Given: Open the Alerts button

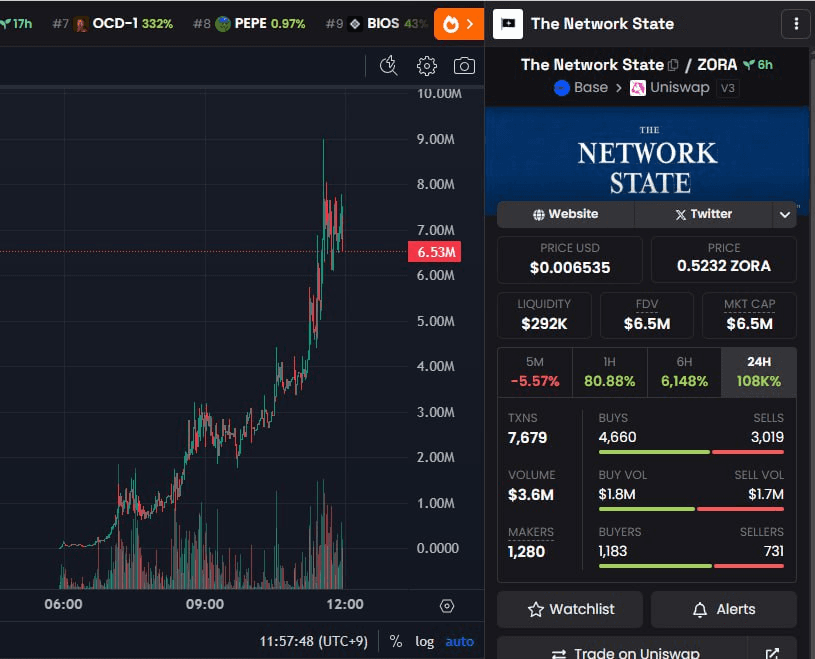Looking at the screenshot, I should click(724, 609).
